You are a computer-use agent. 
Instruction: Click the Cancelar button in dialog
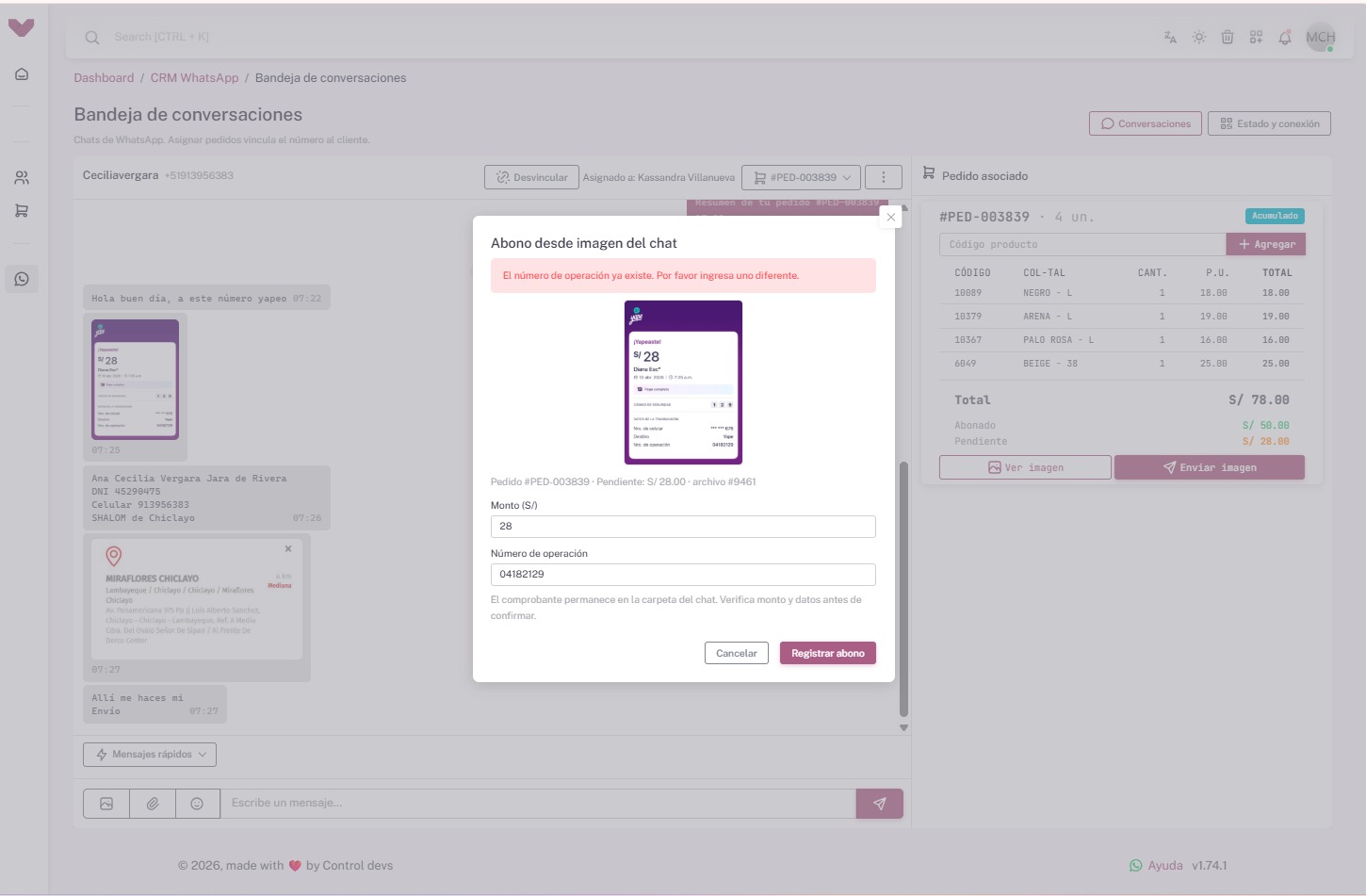tap(736, 653)
